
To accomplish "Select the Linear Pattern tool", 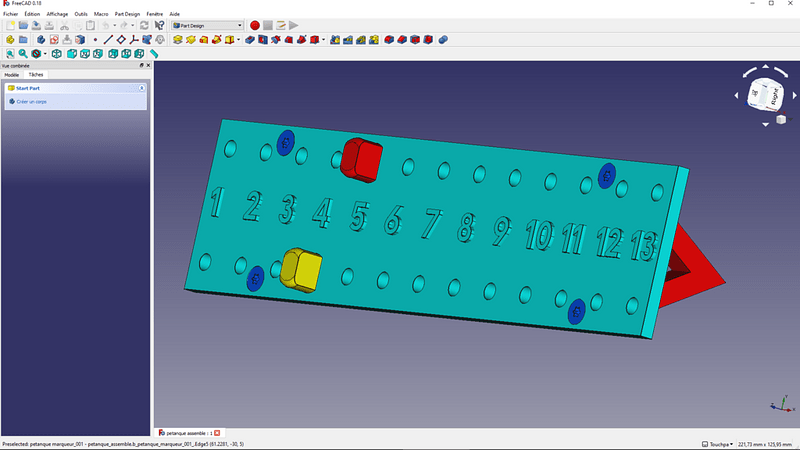I will [348, 40].
